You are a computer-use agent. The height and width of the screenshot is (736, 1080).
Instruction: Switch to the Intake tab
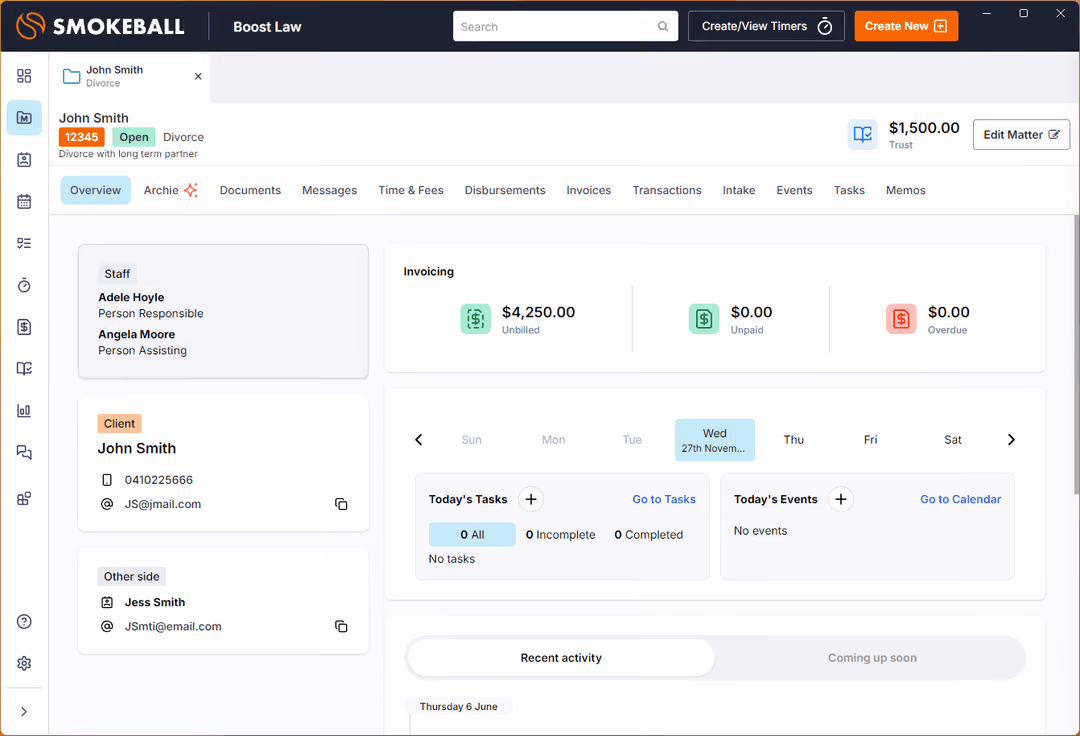[x=738, y=190]
